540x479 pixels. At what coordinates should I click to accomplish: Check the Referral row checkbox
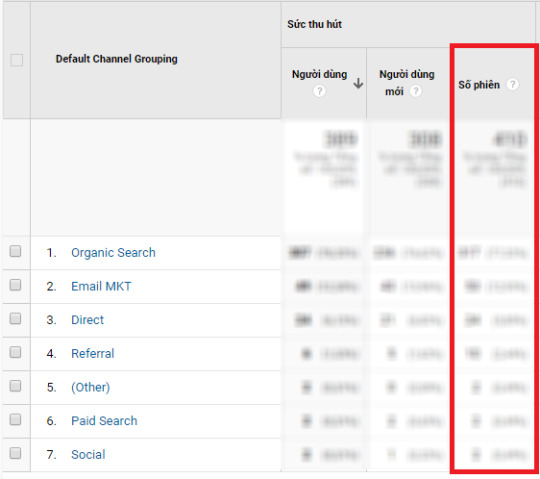(x=15, y=352)
